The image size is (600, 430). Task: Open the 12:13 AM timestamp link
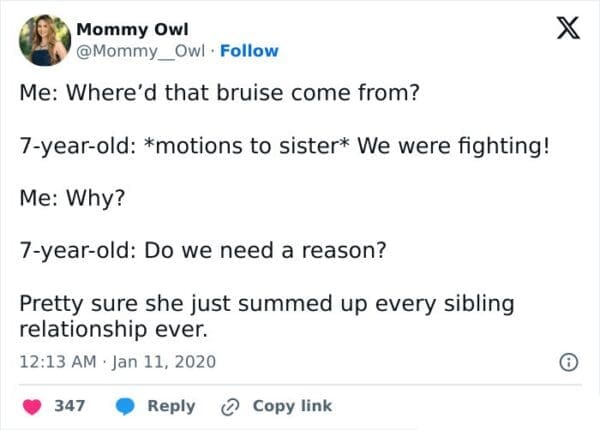click(x=55, y=360)
